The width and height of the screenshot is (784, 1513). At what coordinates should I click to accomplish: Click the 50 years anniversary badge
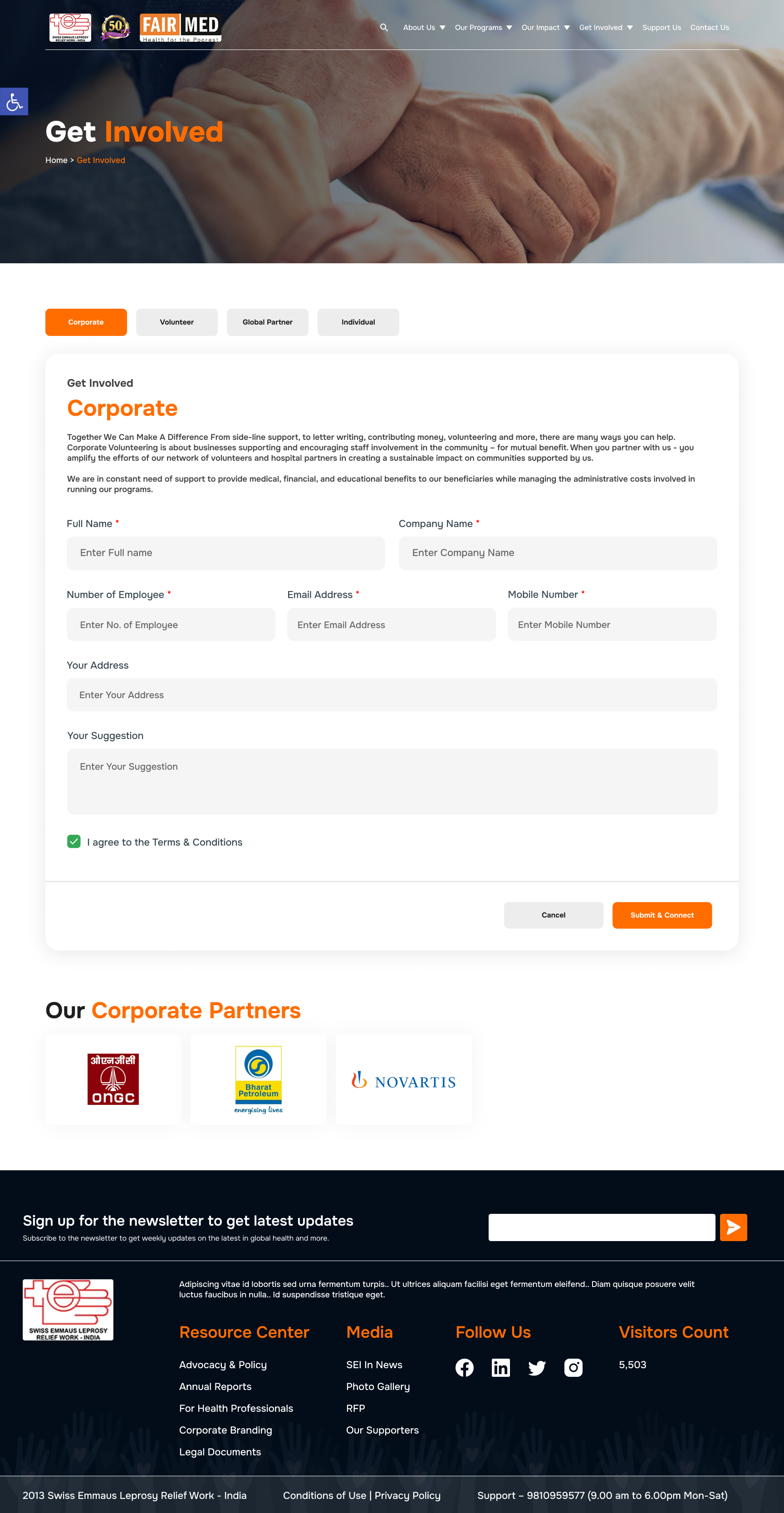coord(115,28)
